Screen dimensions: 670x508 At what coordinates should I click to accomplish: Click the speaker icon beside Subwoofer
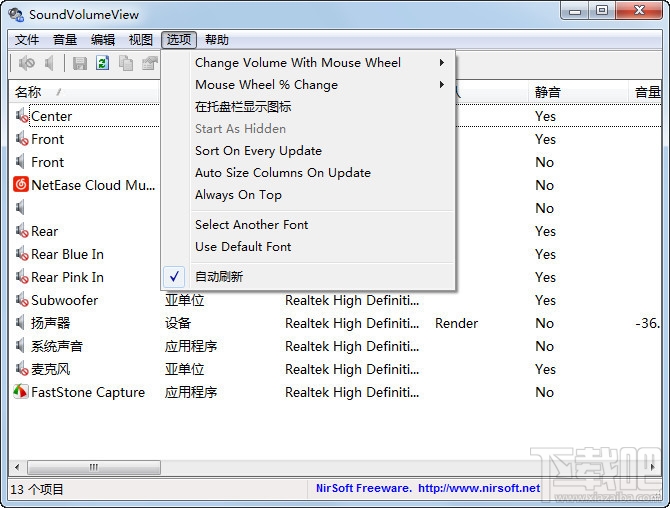point(22,300)
